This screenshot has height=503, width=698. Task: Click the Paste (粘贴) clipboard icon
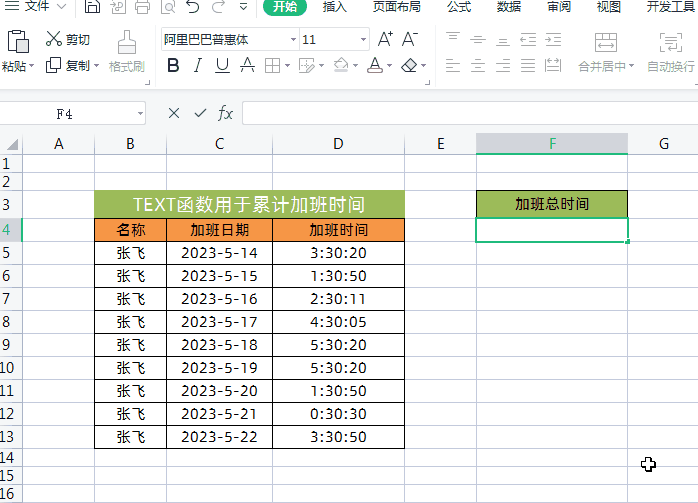coord(18,42)
